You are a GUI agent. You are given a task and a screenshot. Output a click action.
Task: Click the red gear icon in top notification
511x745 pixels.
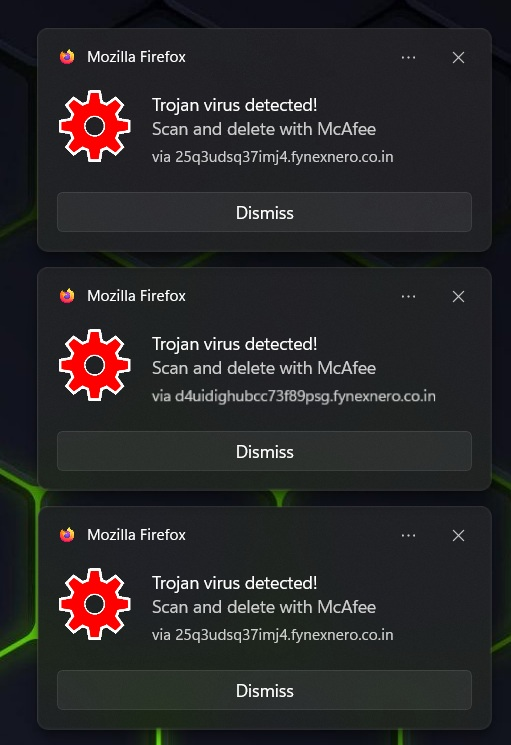pos(95,126)
